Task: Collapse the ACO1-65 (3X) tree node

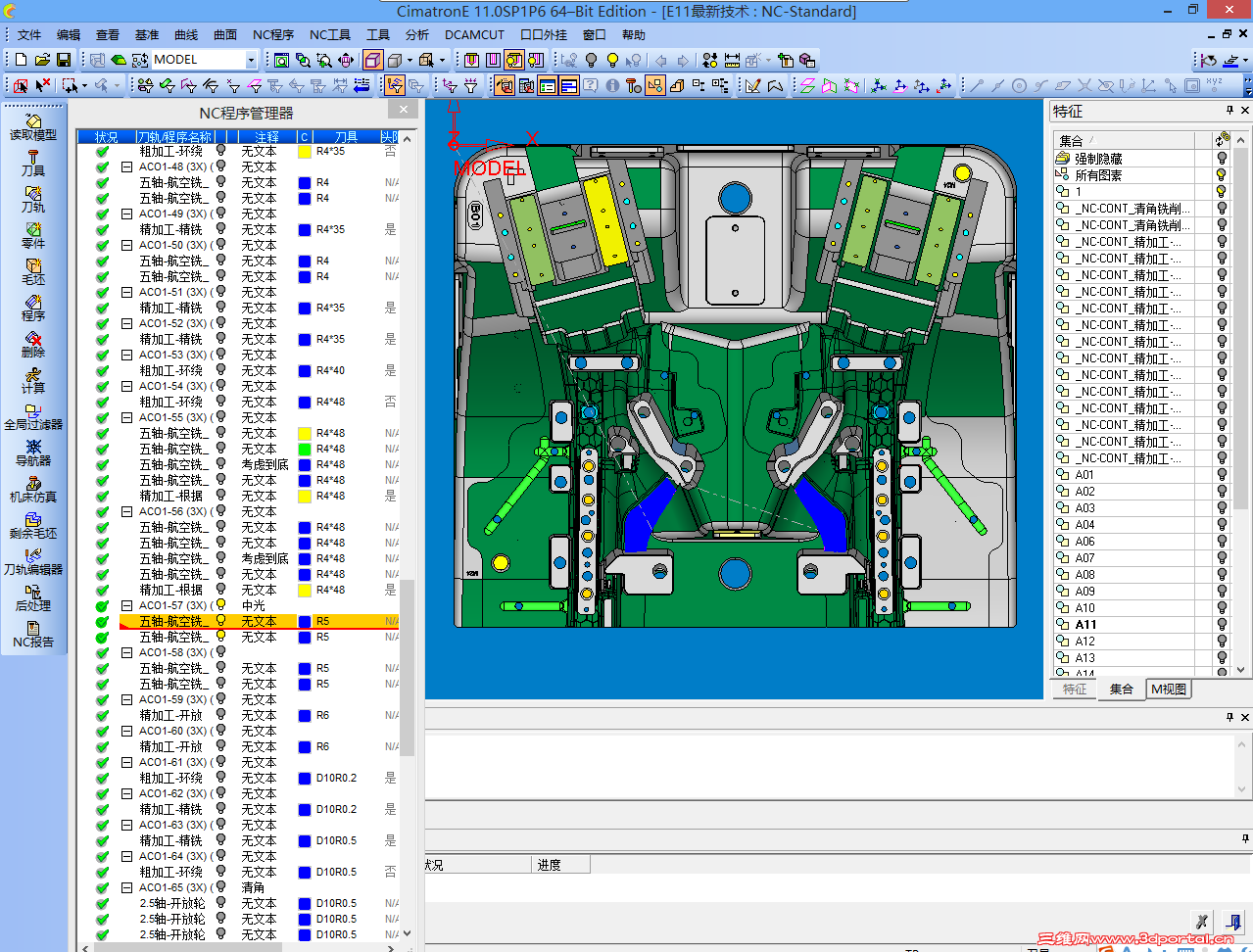Action: [126, 887]
